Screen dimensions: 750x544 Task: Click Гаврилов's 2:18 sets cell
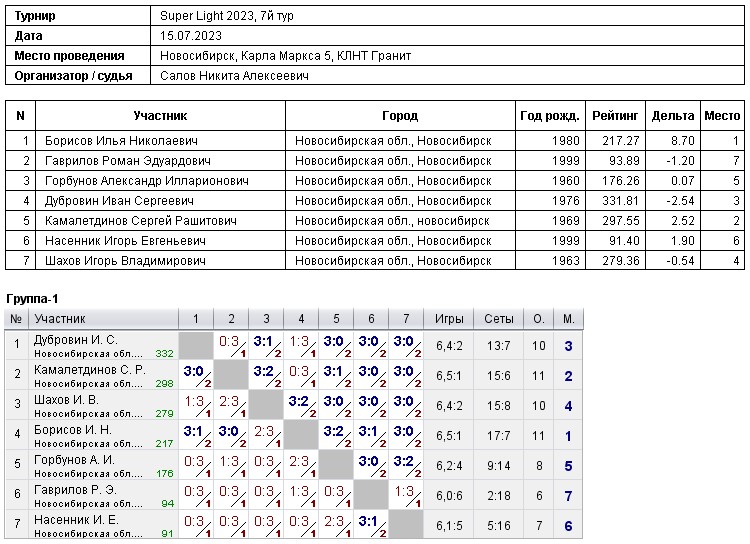[x=499, y=496]
